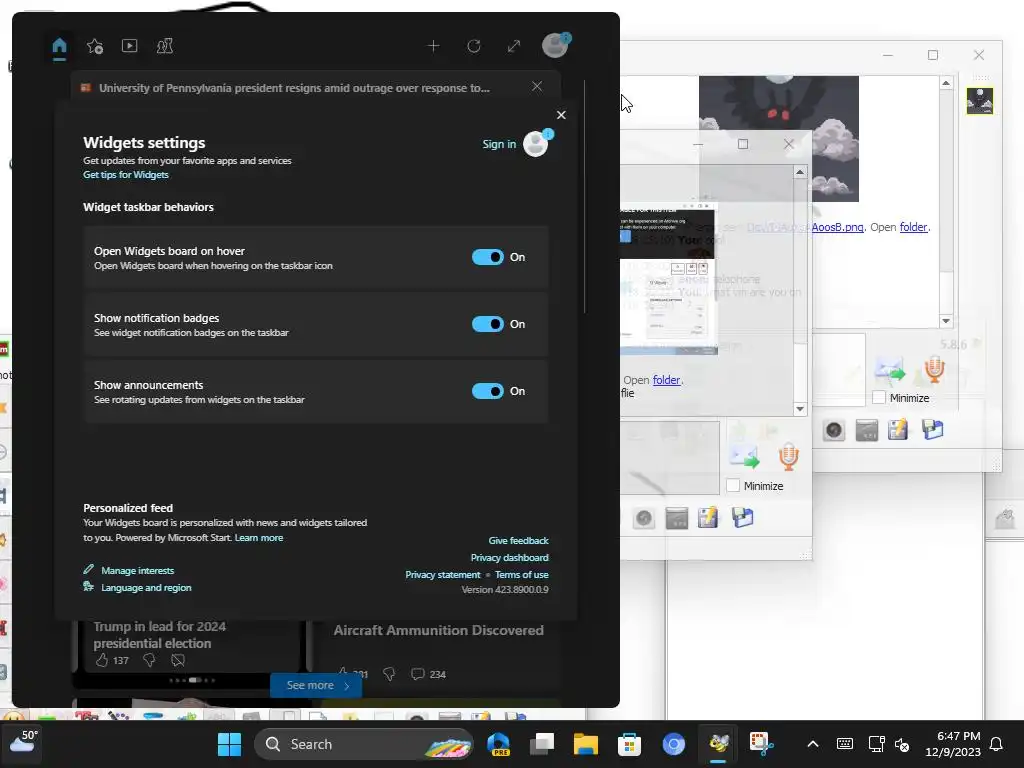Dislike the Aircraft Ammunition Discovered card

click(x=389, y=674)
